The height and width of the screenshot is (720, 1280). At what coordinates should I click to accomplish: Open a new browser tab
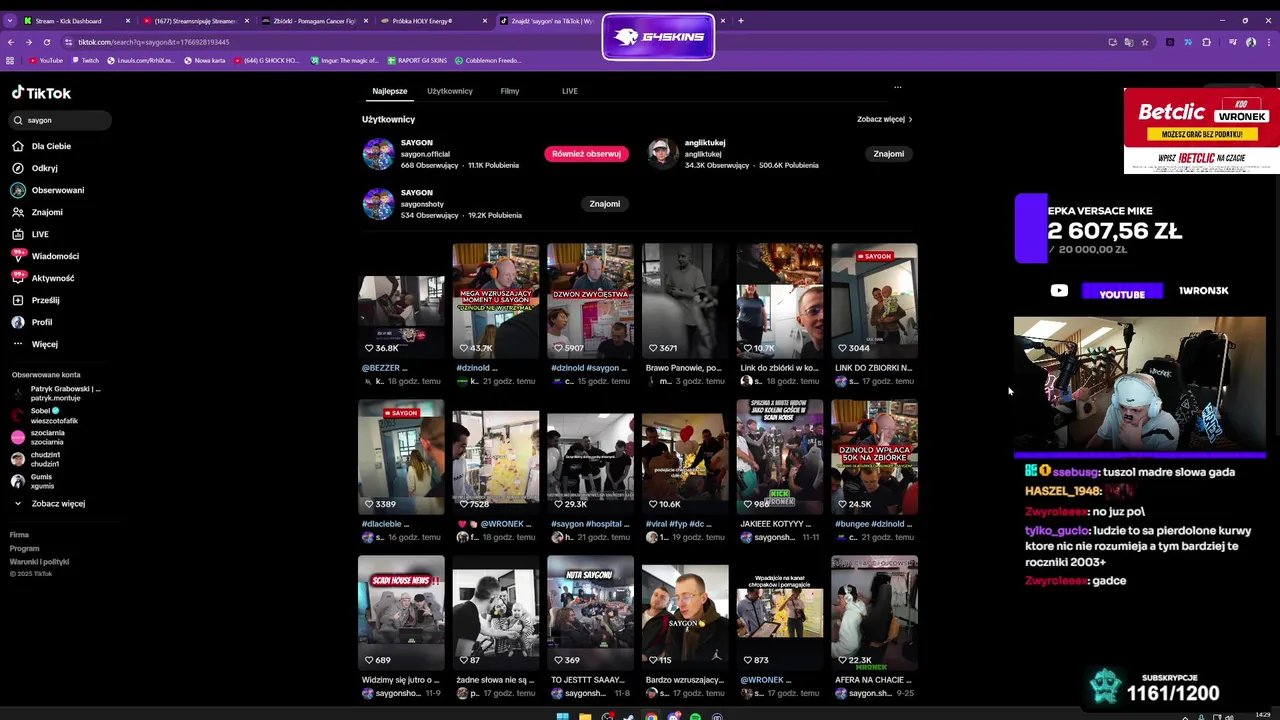tap(740, 21)
